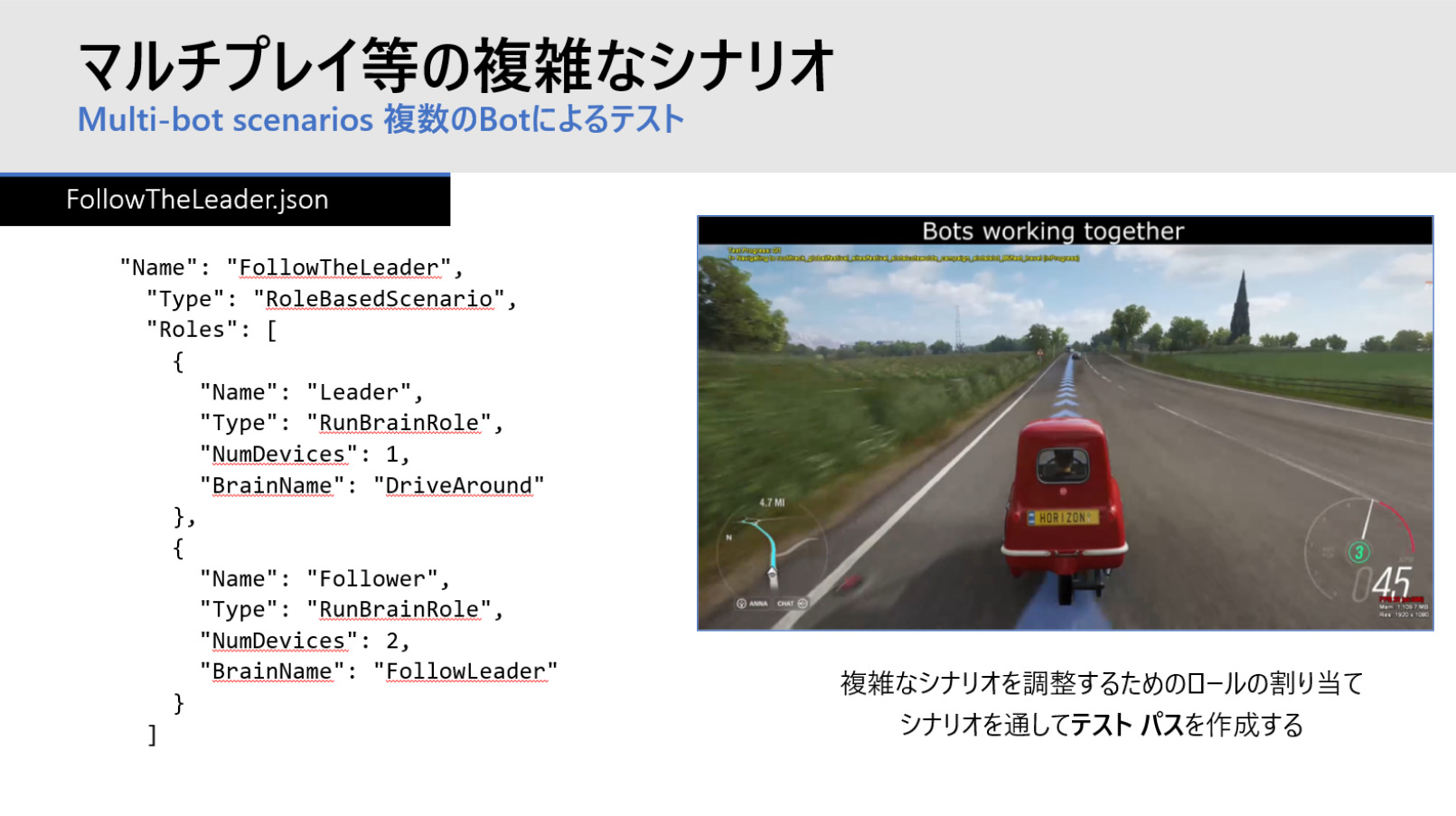Click the slide title マルチプレイ等の複雑なシナリオ

coord(456,65)
